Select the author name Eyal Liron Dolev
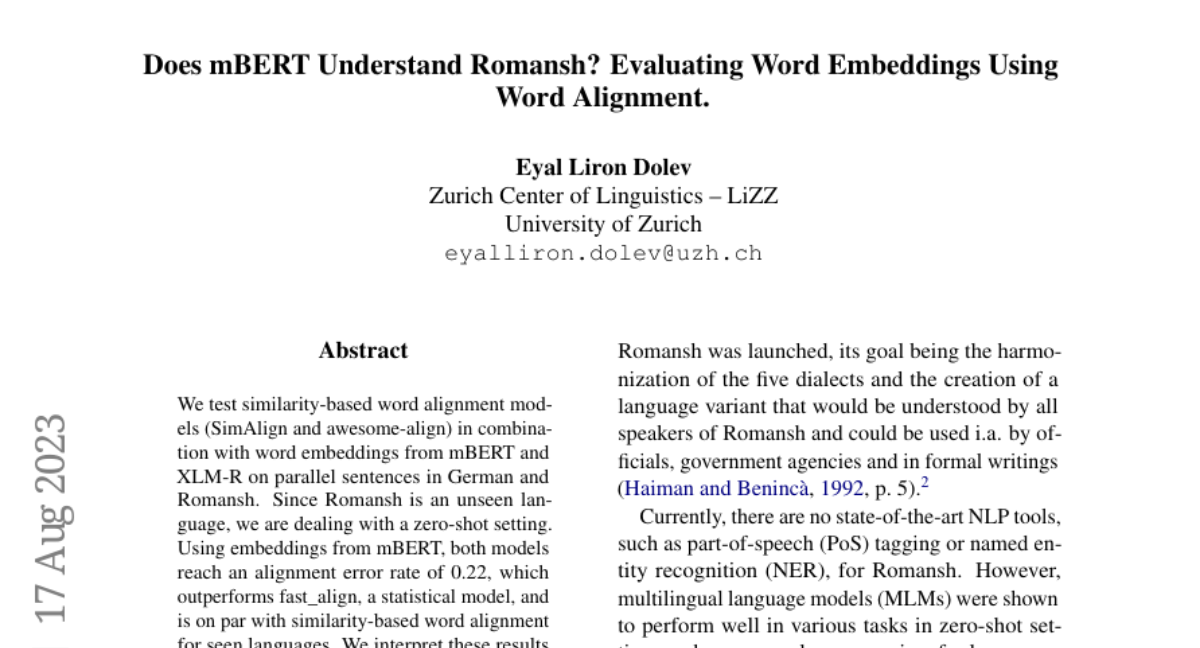The width and height of the screenshot is (1200, 648). coord(603,166)
